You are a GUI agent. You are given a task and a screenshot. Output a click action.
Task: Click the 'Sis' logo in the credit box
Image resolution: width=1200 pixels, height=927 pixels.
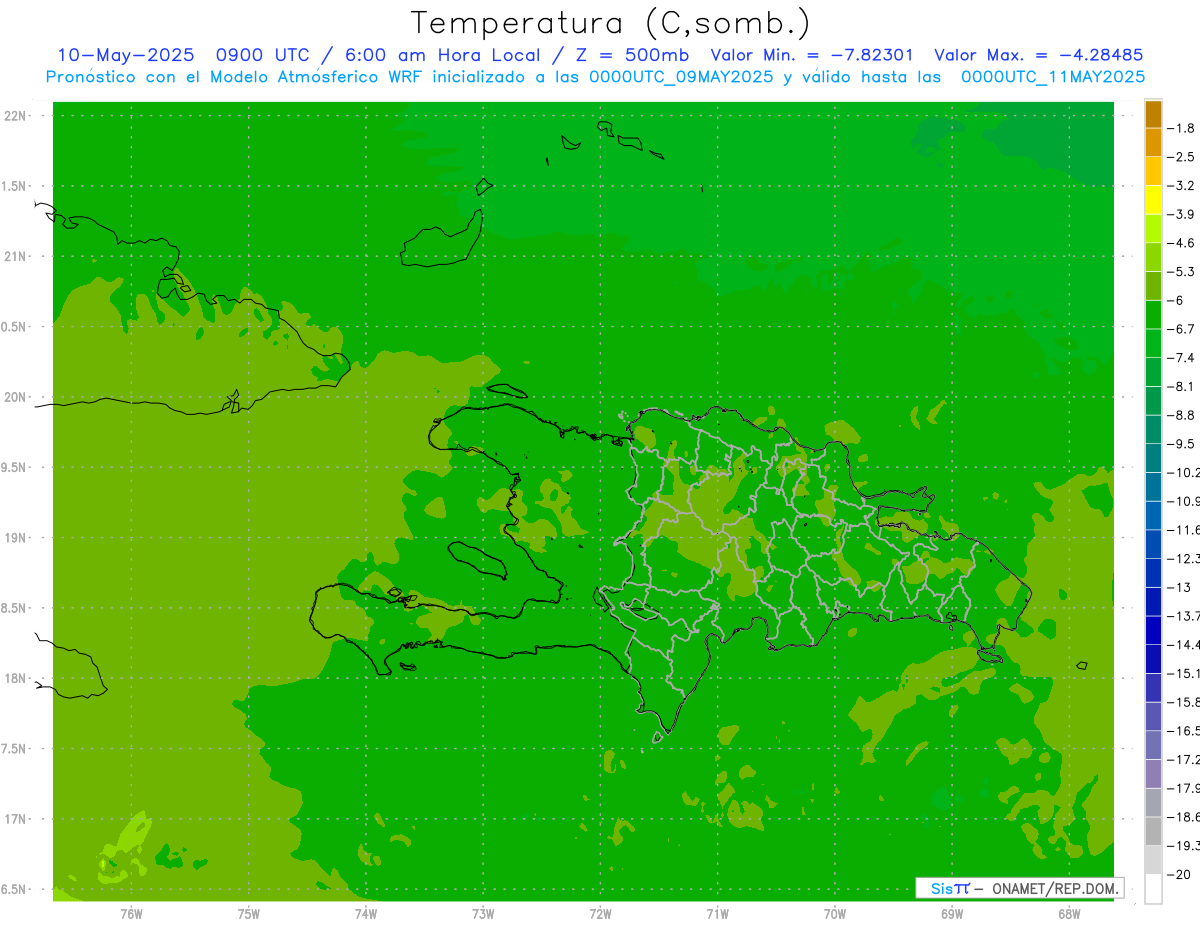click(x=942, y=888)
